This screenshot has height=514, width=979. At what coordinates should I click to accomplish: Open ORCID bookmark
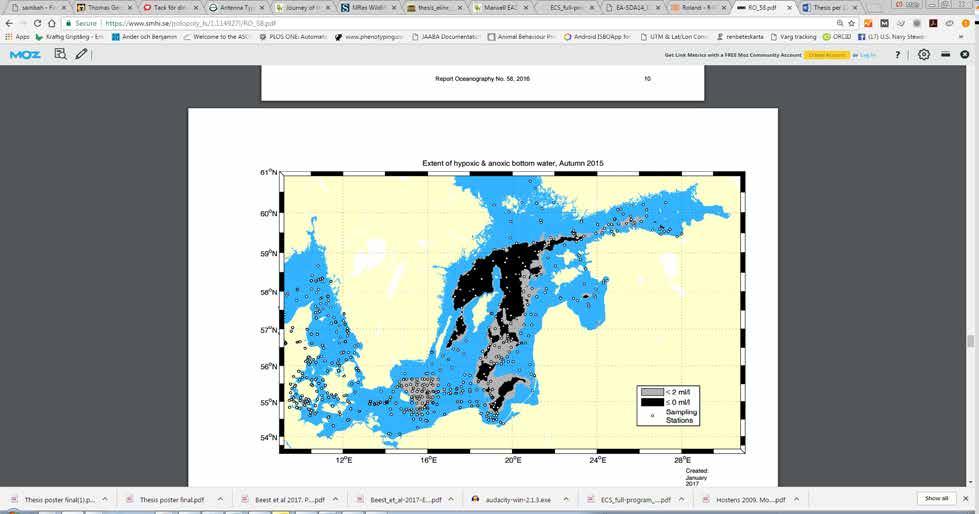837,37
